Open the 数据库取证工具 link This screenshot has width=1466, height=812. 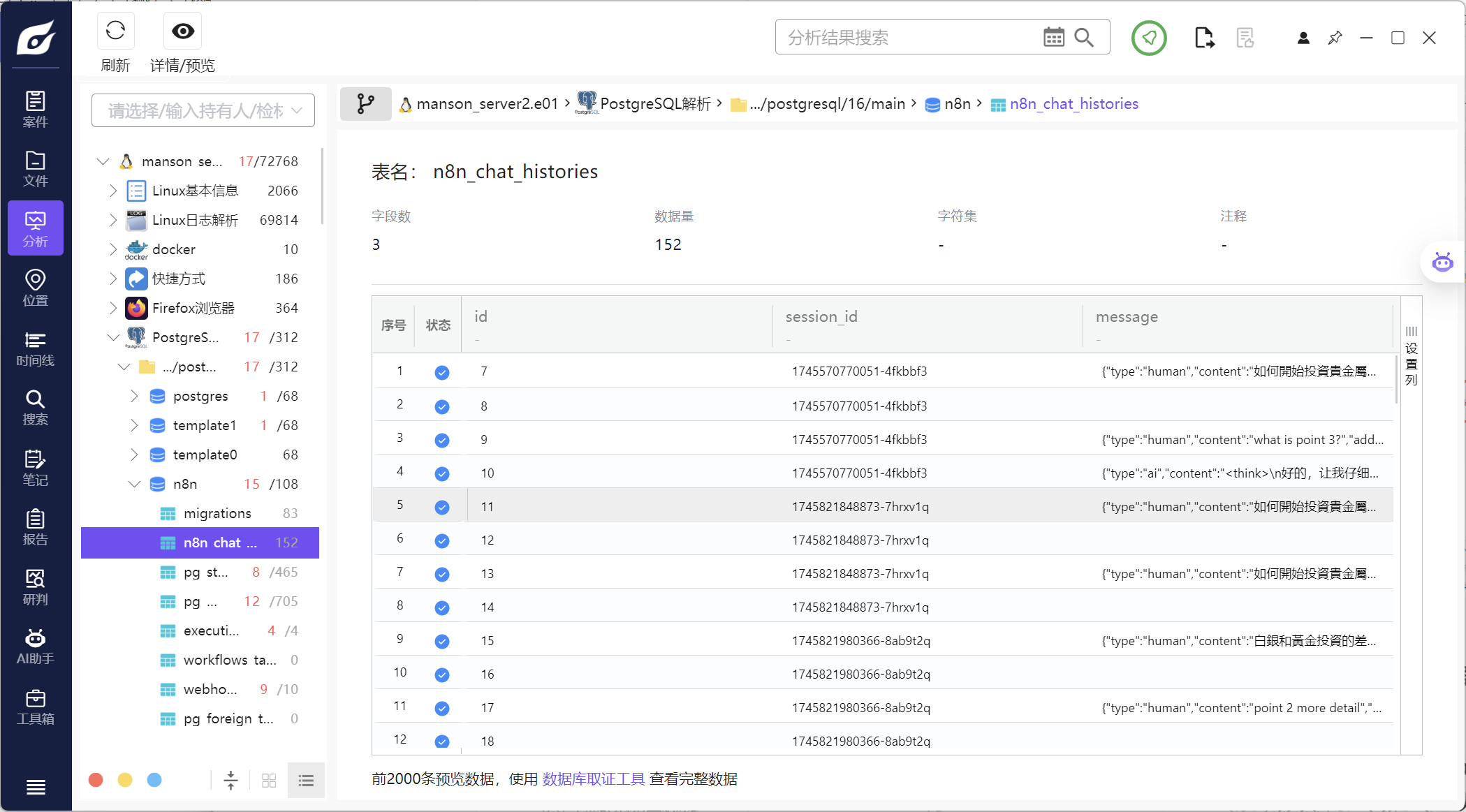[x=593, y=778]
